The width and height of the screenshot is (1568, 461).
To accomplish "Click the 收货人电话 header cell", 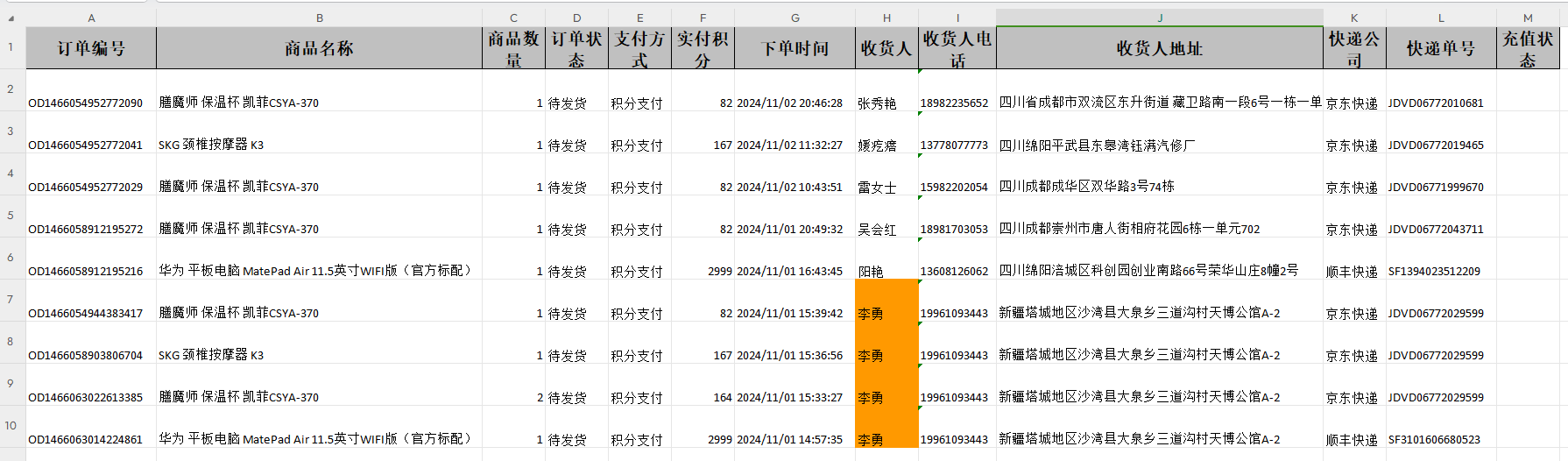I will tap(957, 48).
